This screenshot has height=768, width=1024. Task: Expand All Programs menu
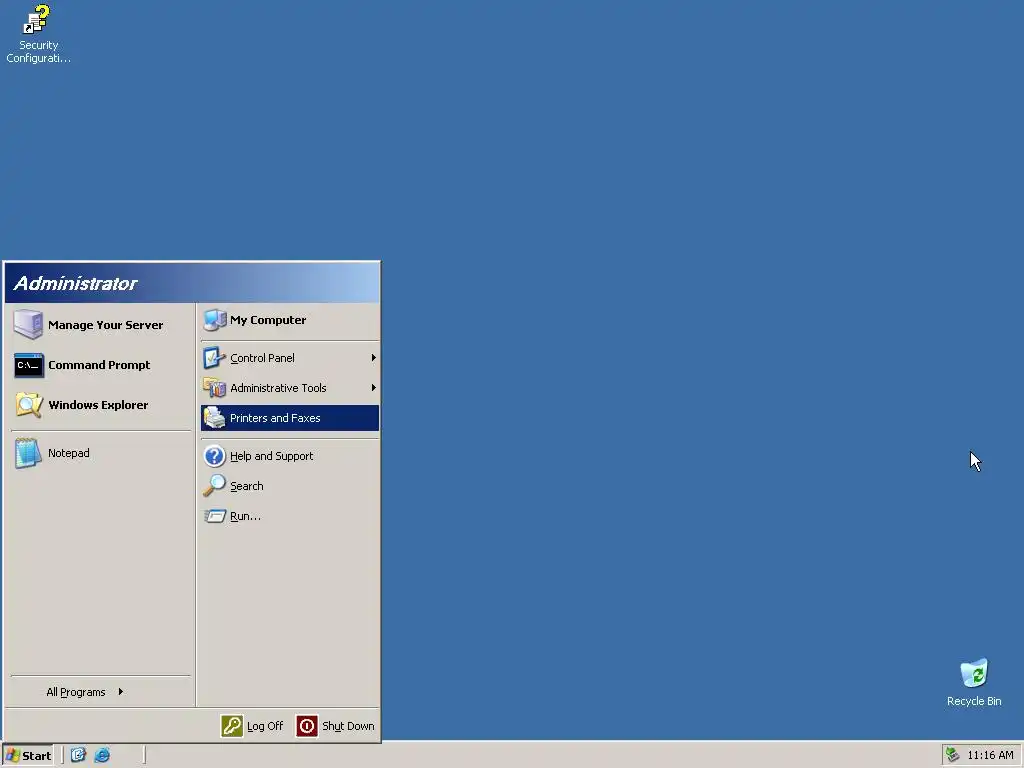click(x=85, y=692)
